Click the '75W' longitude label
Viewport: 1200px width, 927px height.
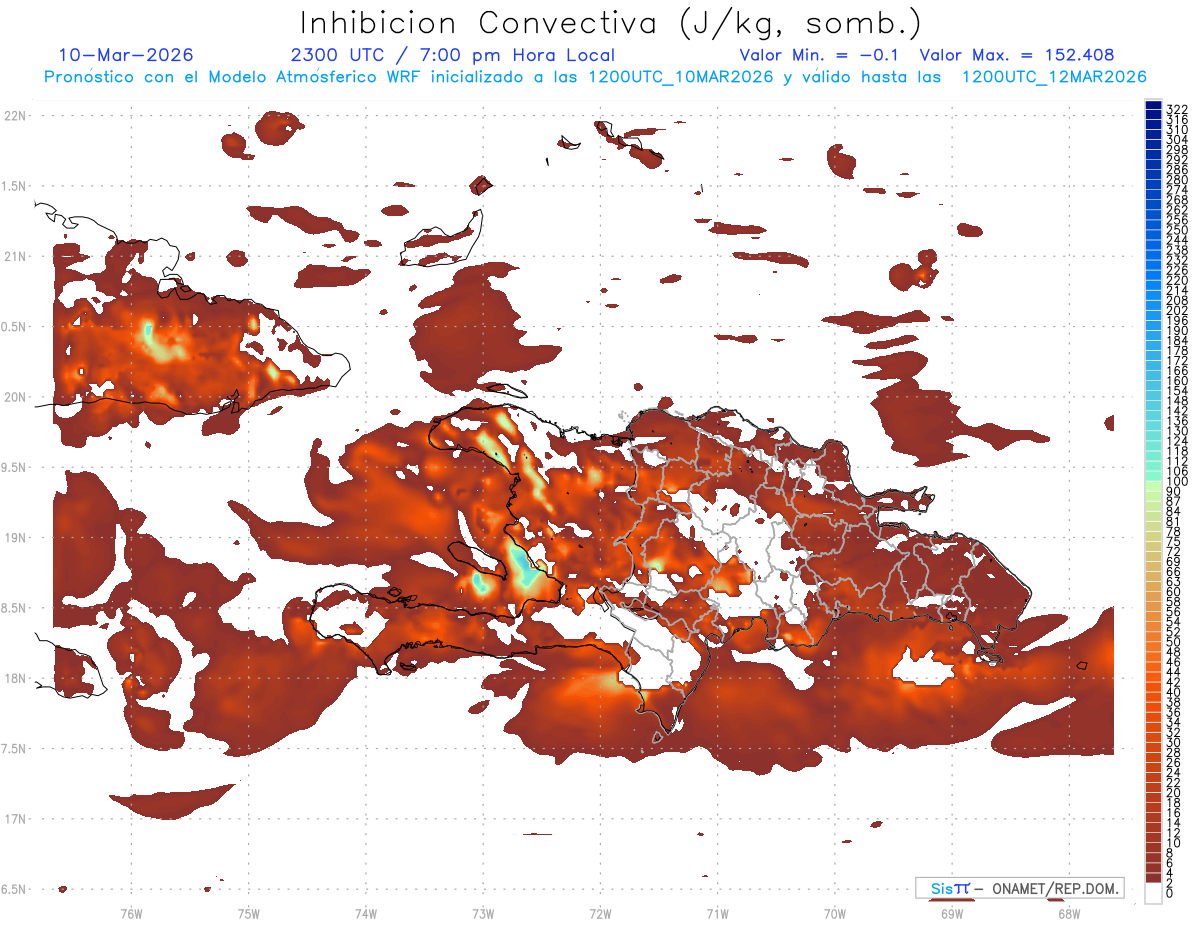(x=249, y=913)
